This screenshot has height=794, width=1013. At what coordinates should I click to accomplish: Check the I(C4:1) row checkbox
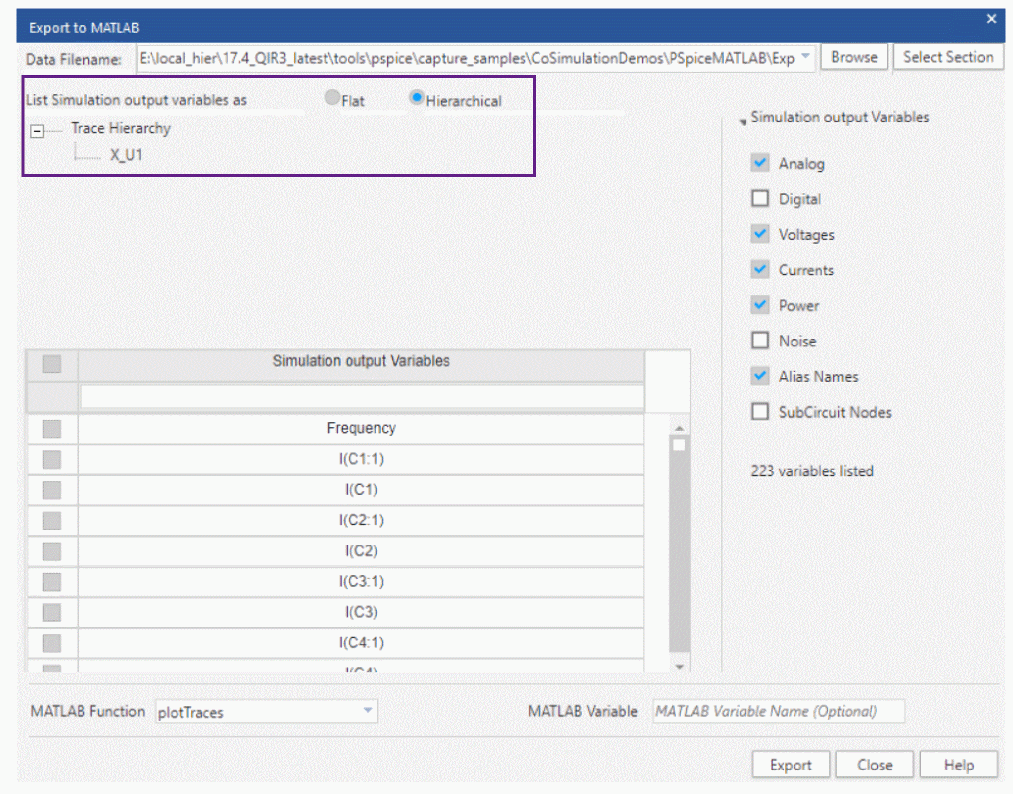[x=52, y=643]
